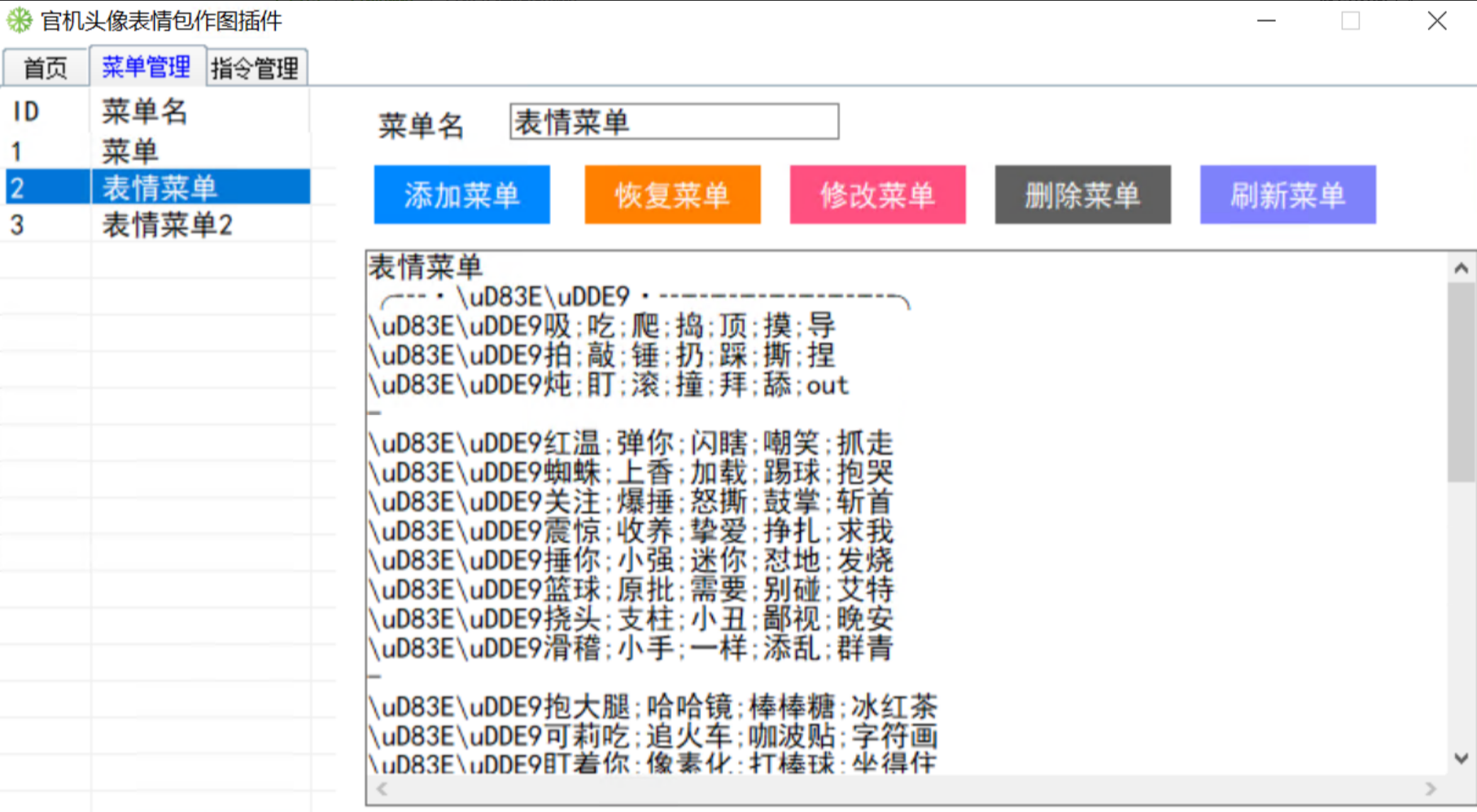Click into the 菜单名 text field
The image size is (1477, 812).
click(674, 122)
